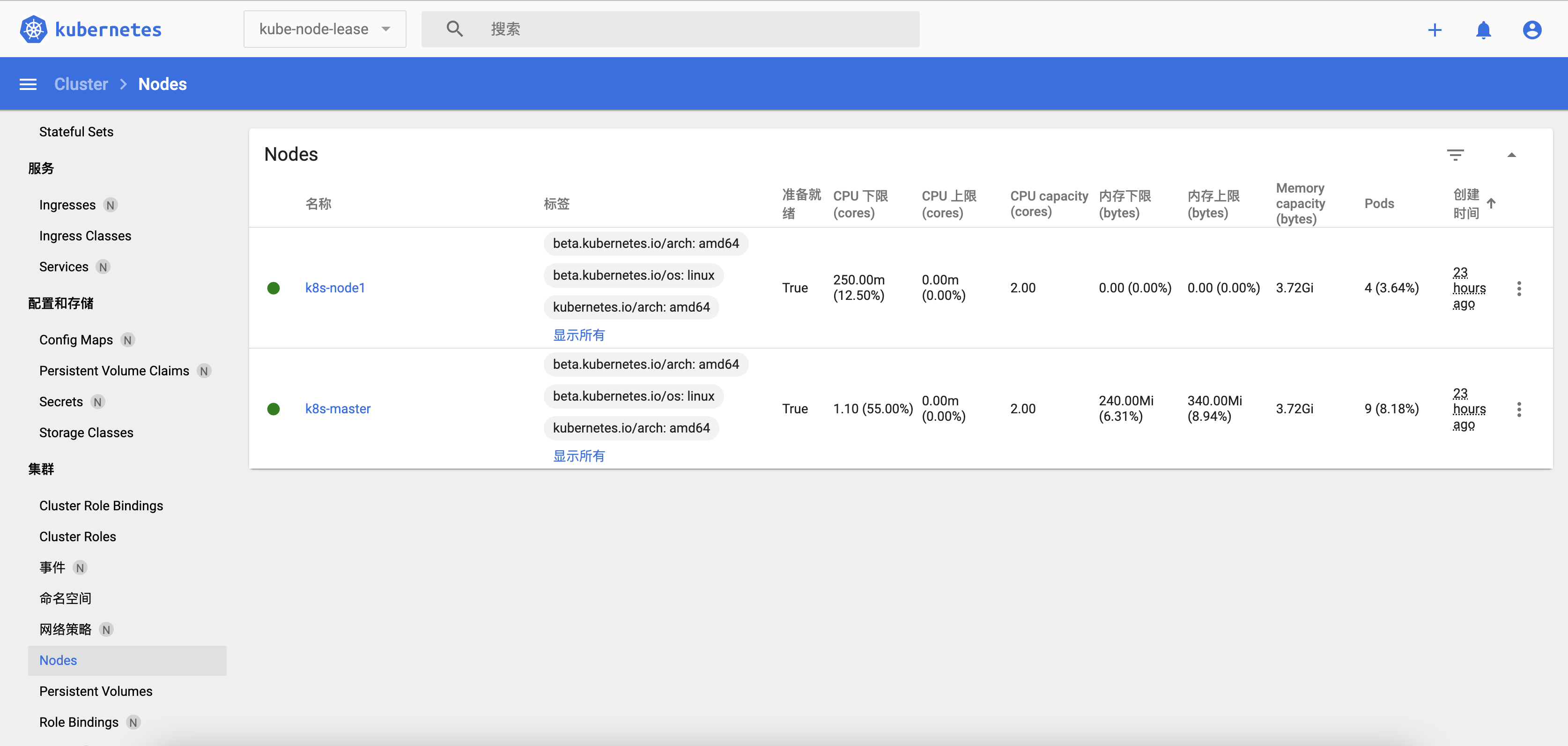Click the Nodes breadcrumb
The height and width of the screenshot is (746, 1568).
pyautogui.click(x=163, y=84)
